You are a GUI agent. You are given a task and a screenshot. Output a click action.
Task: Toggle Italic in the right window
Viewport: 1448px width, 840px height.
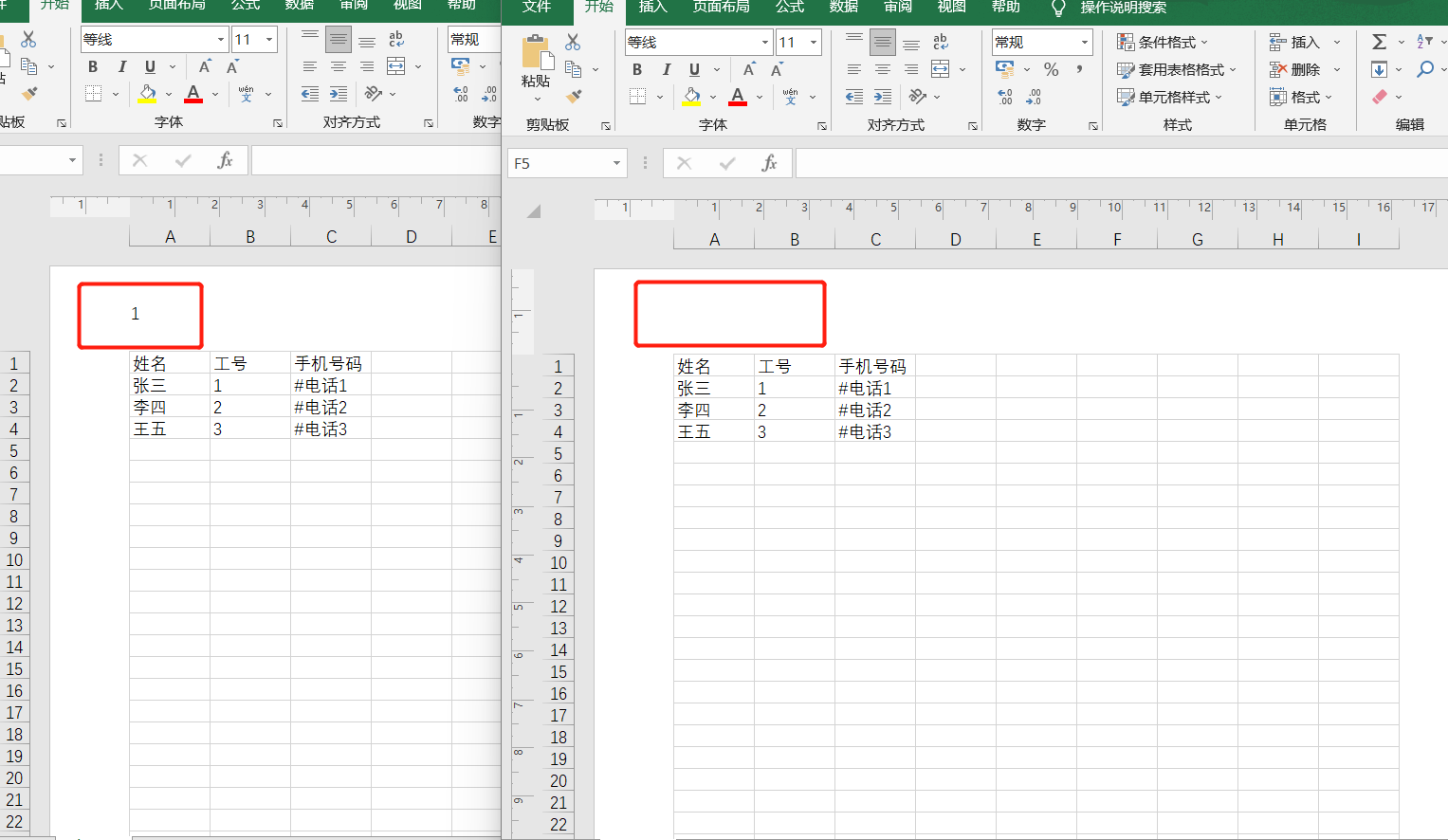tap(667, 69)
